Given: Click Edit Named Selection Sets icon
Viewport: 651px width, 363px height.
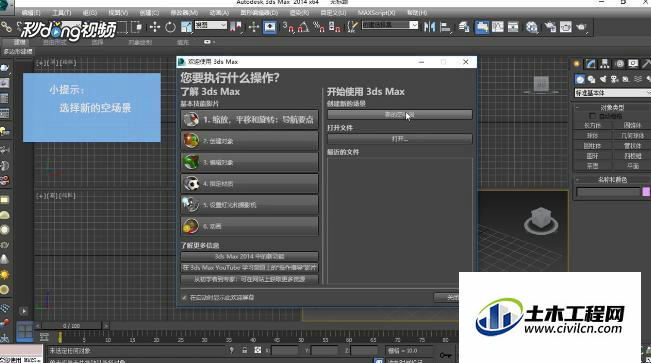Looking at the screenshot, I should [x=352, y=27].
